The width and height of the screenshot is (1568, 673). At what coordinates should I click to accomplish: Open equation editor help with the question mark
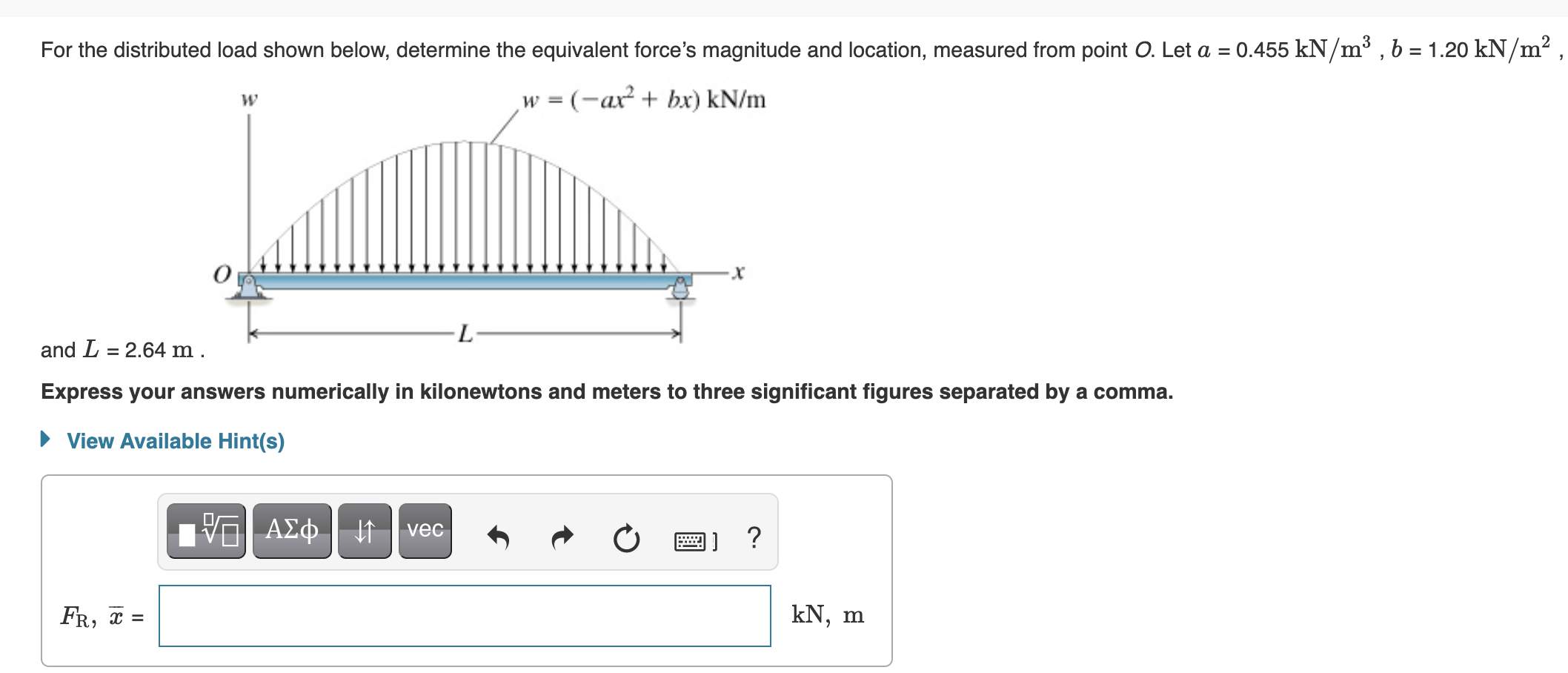point(753,535)
